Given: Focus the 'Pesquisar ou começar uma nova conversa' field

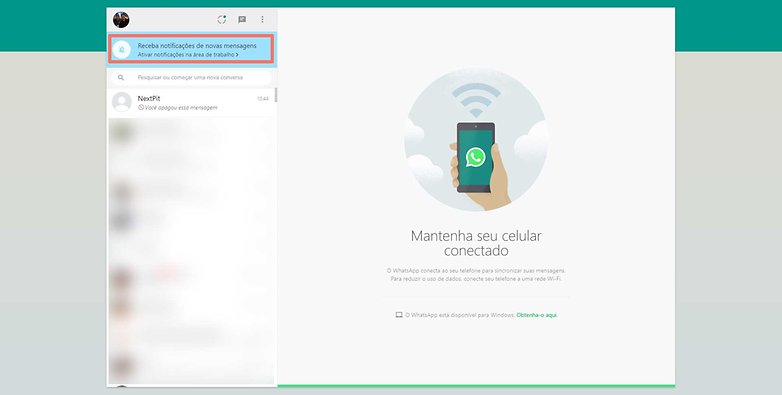Looking at the screenshot, I should pos(192,78).
